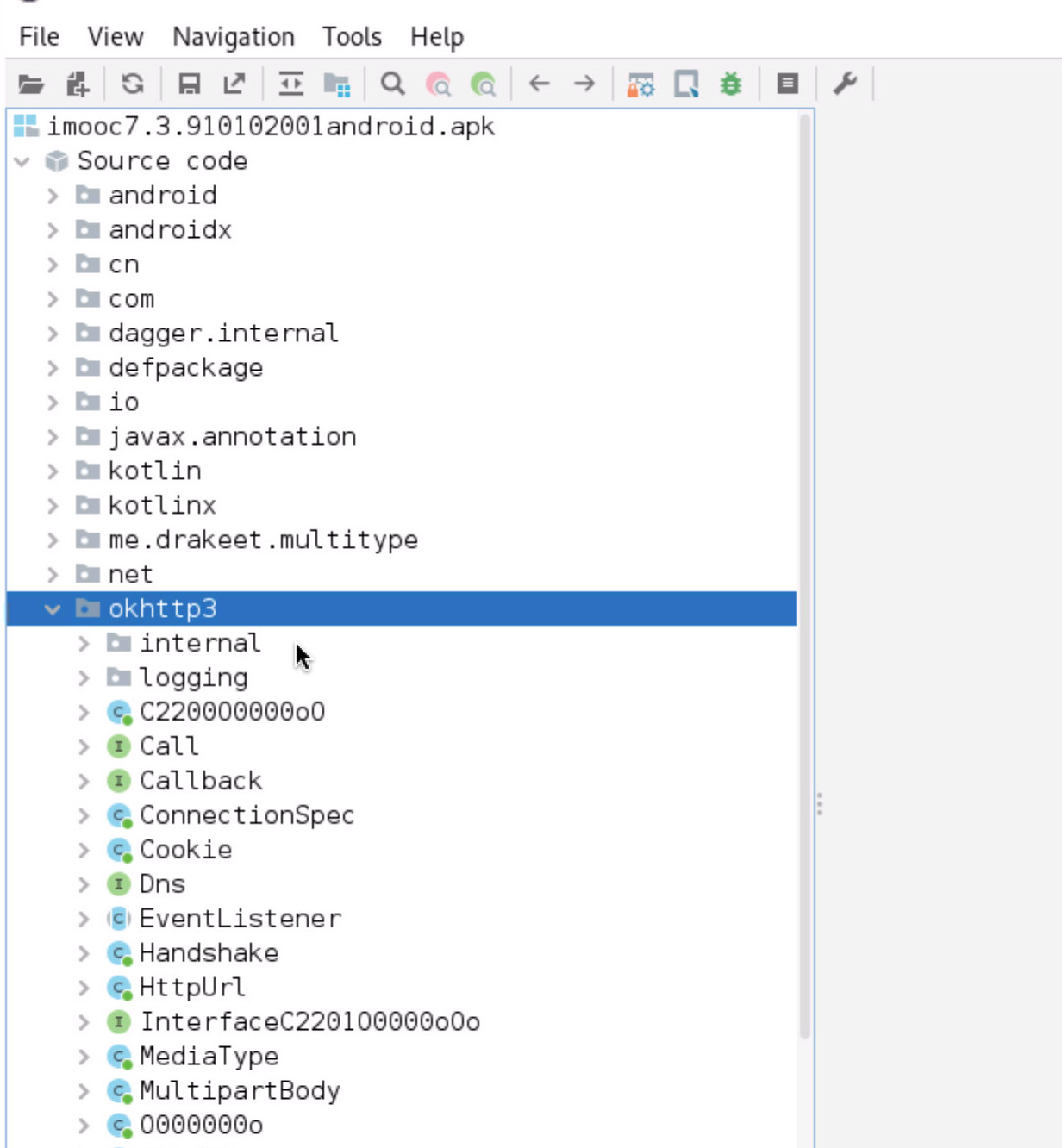This screenshot has height=1148, width=1062.
Task: Expand the internal subpackage
Action: 84,644
